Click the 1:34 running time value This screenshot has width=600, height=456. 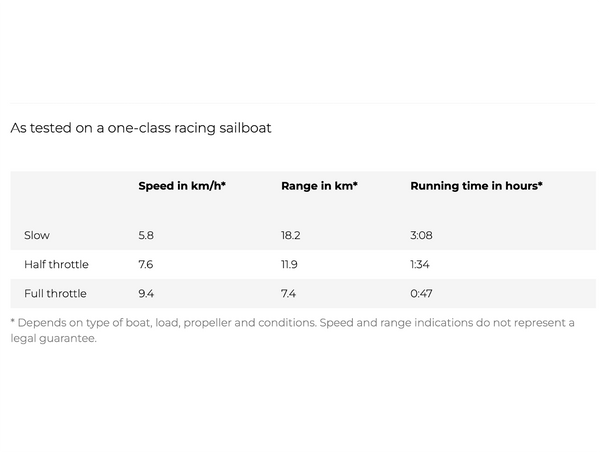pyautogui.click(x=420, y=264)
